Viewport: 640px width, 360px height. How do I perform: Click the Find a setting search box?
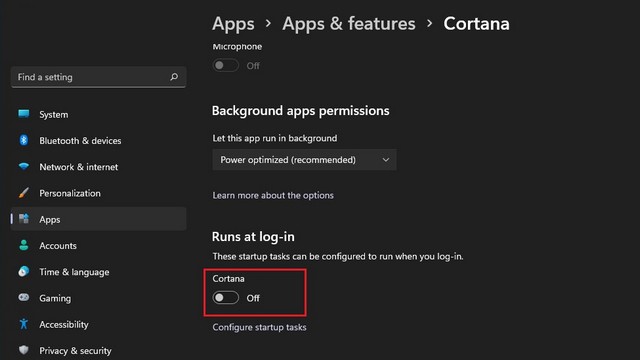tap(98, 77)
